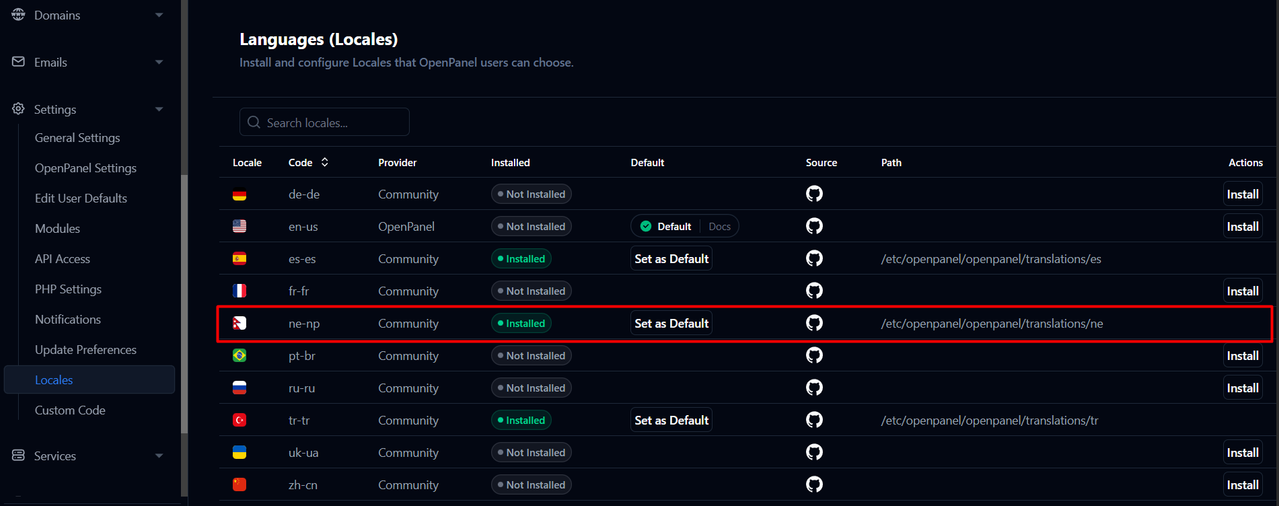Screen dimensions: 1279x506
Task: Set ne-np as default locale
Action: tap(671, 323)
